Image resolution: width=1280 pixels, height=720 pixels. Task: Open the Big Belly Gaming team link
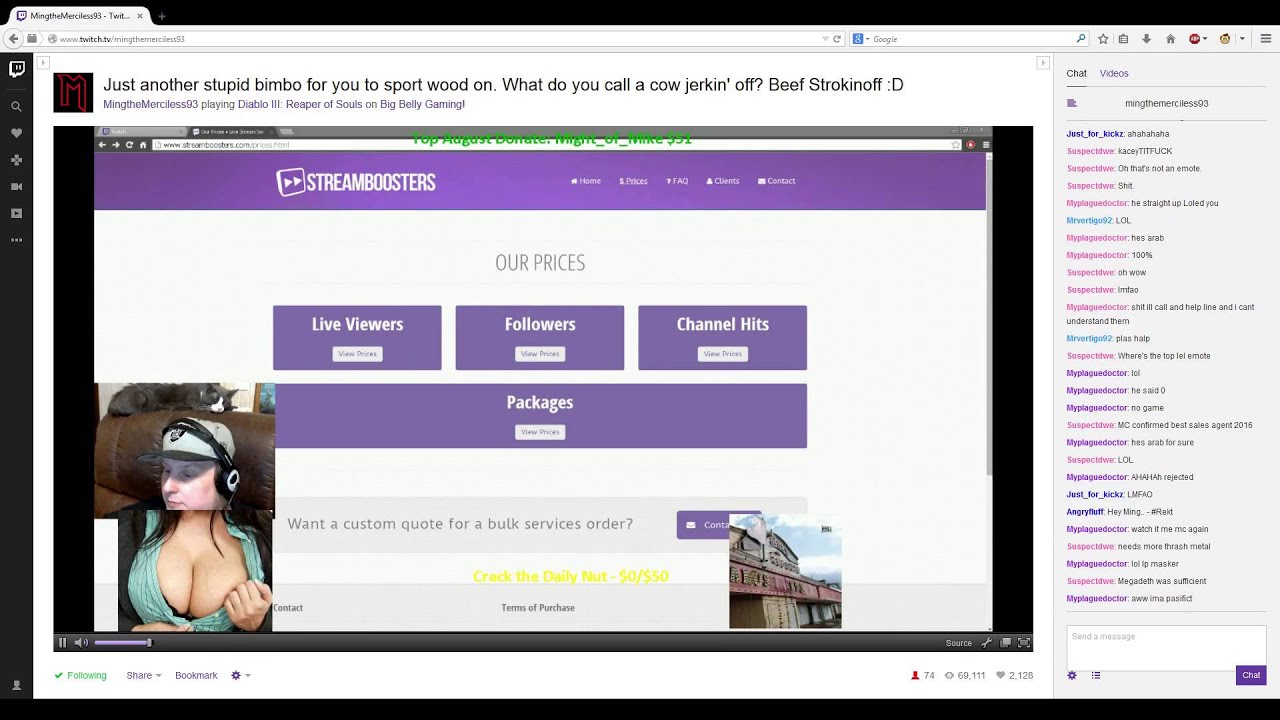click(x=421, y=104)
